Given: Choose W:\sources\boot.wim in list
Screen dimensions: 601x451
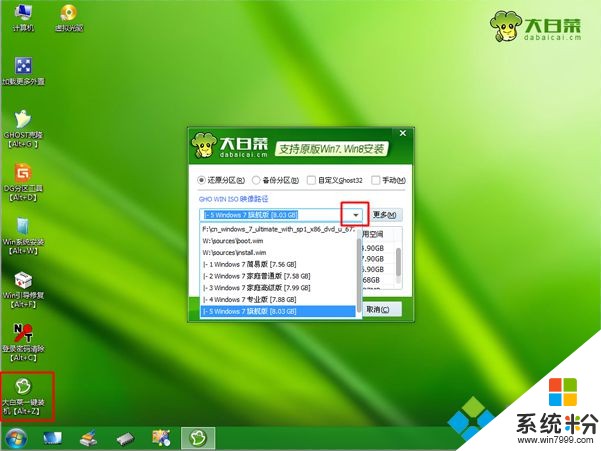Looking at the screenshot, I should click(x=278, y=241).
